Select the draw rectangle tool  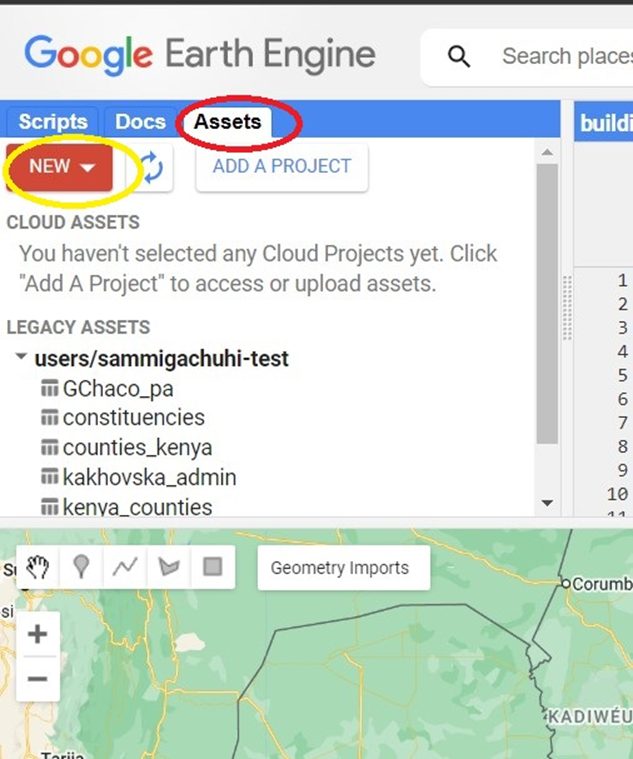[212, 567]
